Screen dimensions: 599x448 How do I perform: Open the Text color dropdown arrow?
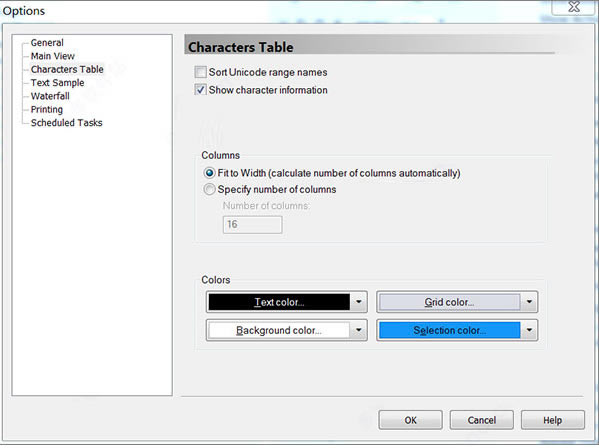point(359,302)
